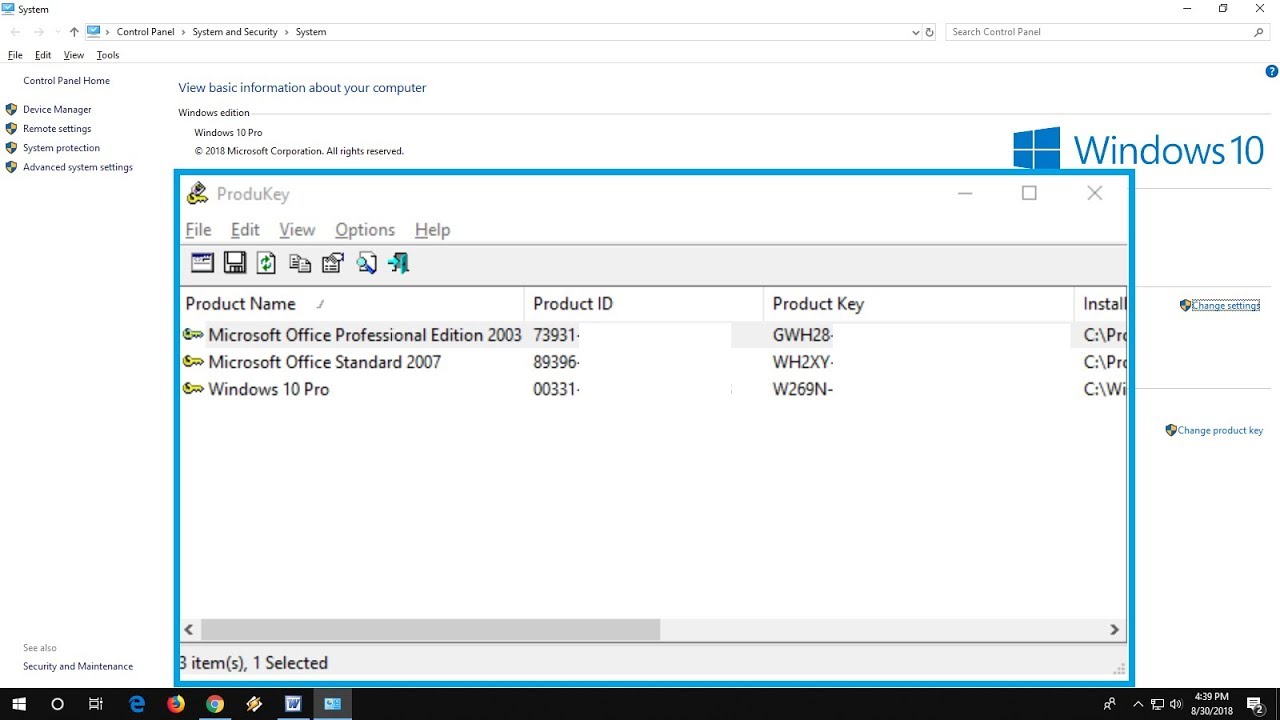
Task: Open the Windows Start button
Action: [18, 704]
